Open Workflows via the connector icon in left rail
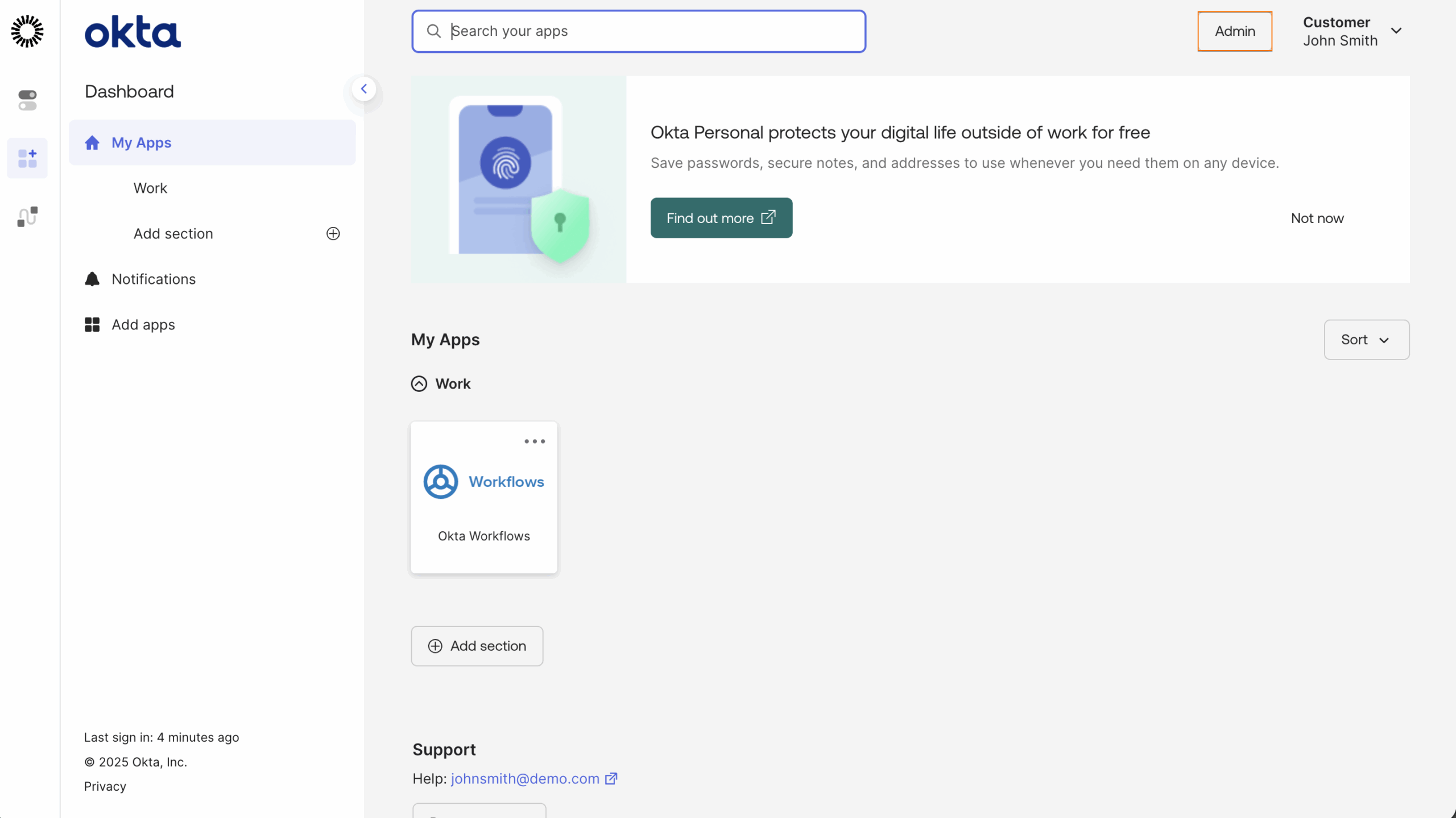The height and width of the screenshot is (818, 1456). click(x=27, y=216)
